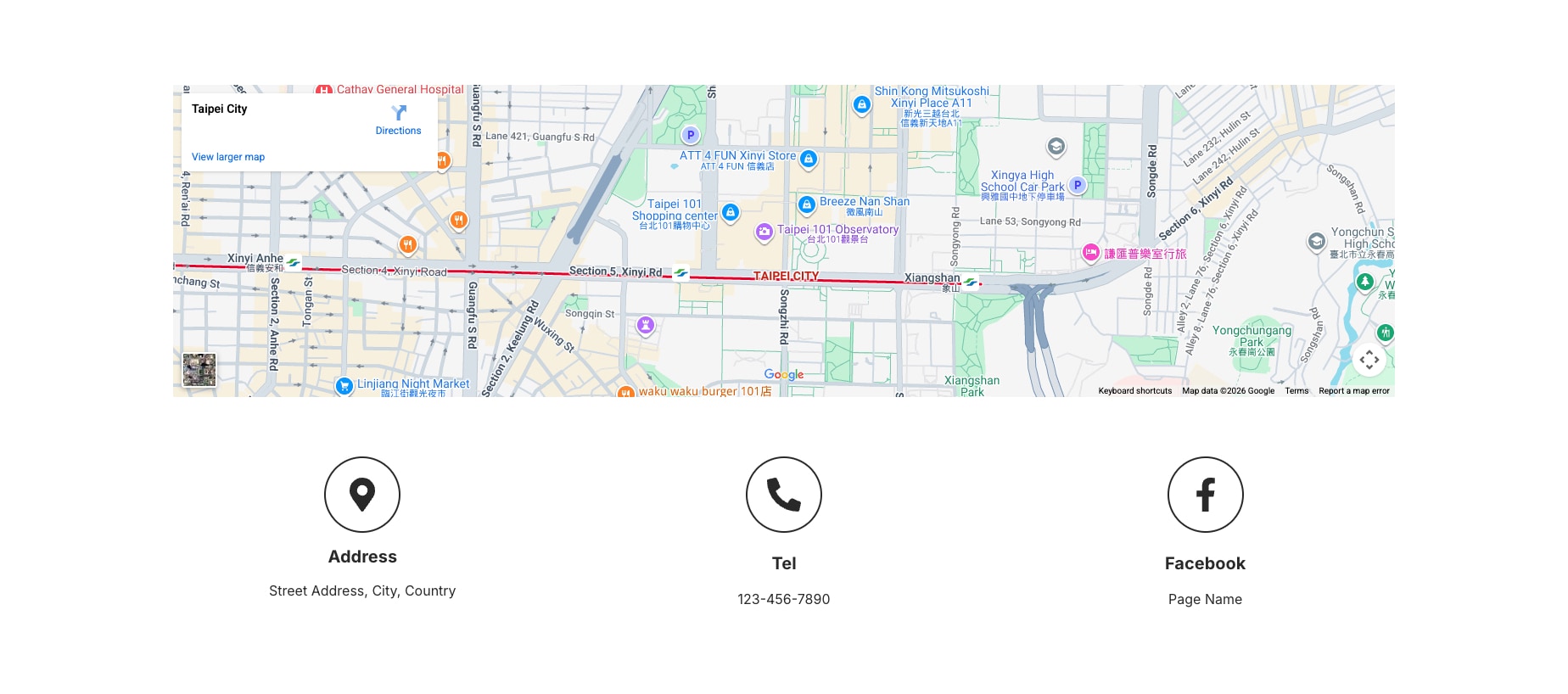The image size is (1568, 694).
Task: Click the Cathay General Hospital marker
Action: [324, 91]
